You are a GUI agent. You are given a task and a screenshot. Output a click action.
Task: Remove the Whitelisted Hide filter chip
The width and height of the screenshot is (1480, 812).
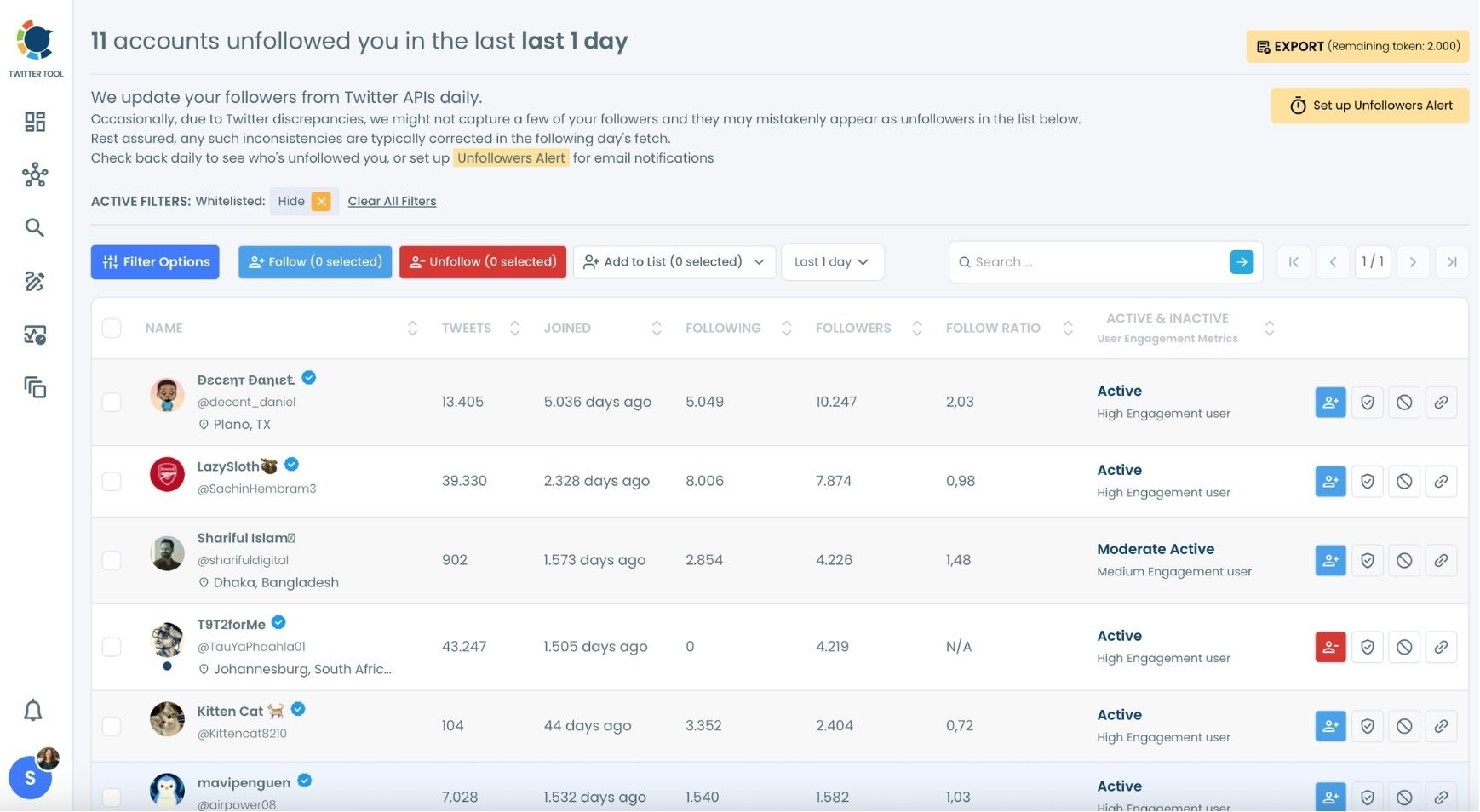tap(321, 201)
